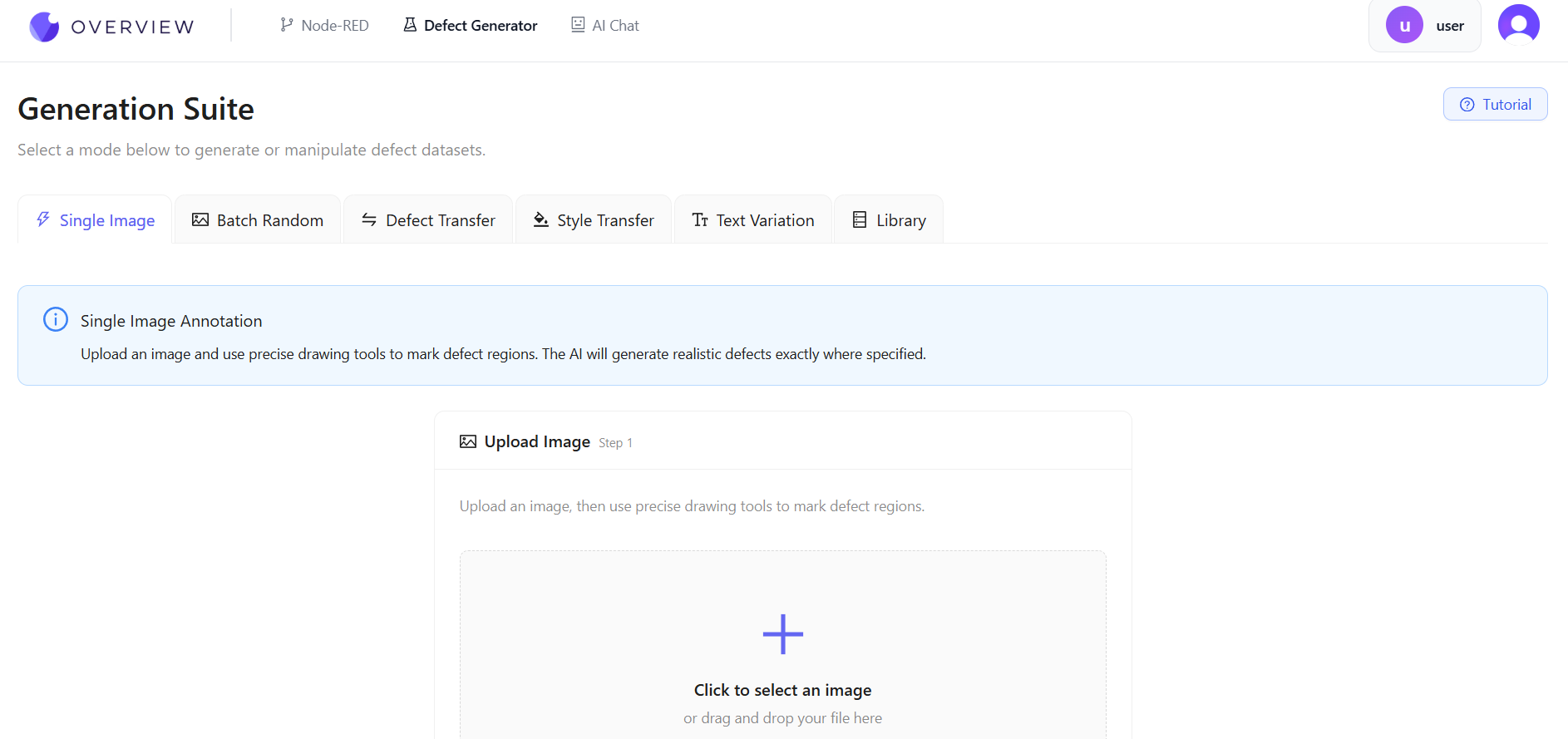Click the info icon in annotation banner
Screen dimensions: 1568x739
tap(56, 320)
